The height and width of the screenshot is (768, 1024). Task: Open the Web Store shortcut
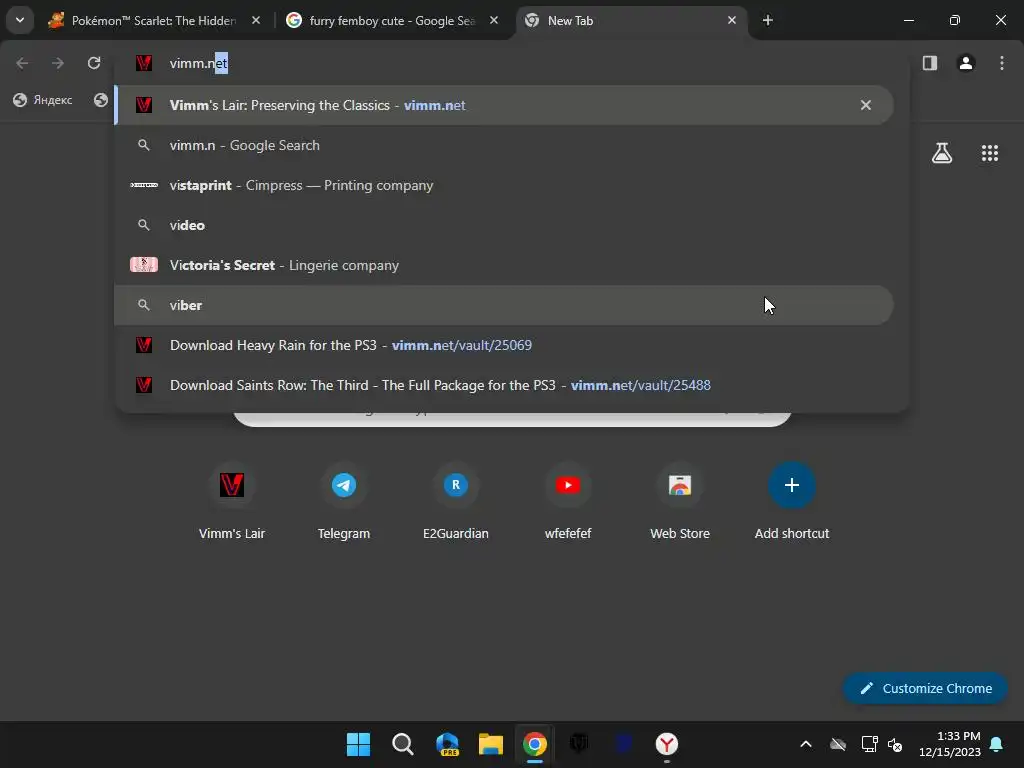680,502
